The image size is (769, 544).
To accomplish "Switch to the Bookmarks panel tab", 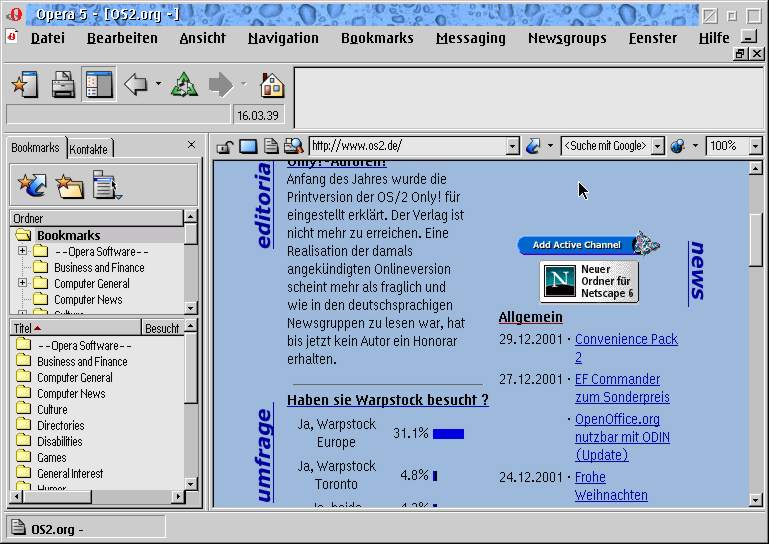I will (x=35, y=148).
